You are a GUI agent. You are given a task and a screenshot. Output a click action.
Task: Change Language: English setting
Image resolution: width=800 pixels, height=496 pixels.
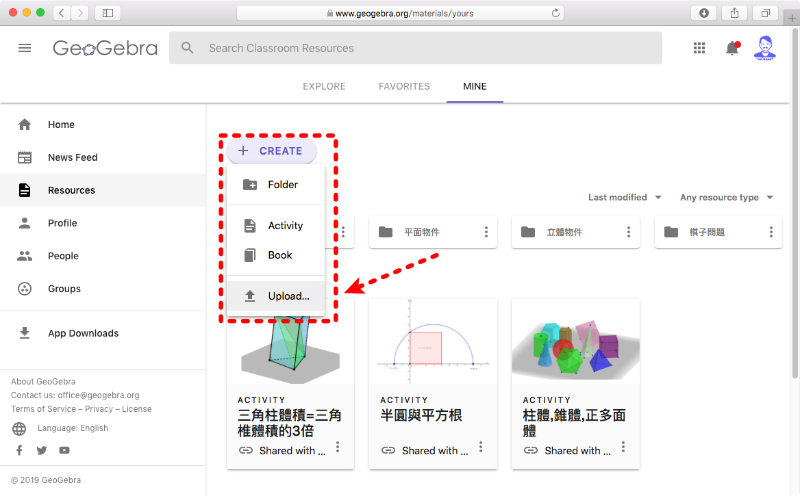tap(72, 428)
